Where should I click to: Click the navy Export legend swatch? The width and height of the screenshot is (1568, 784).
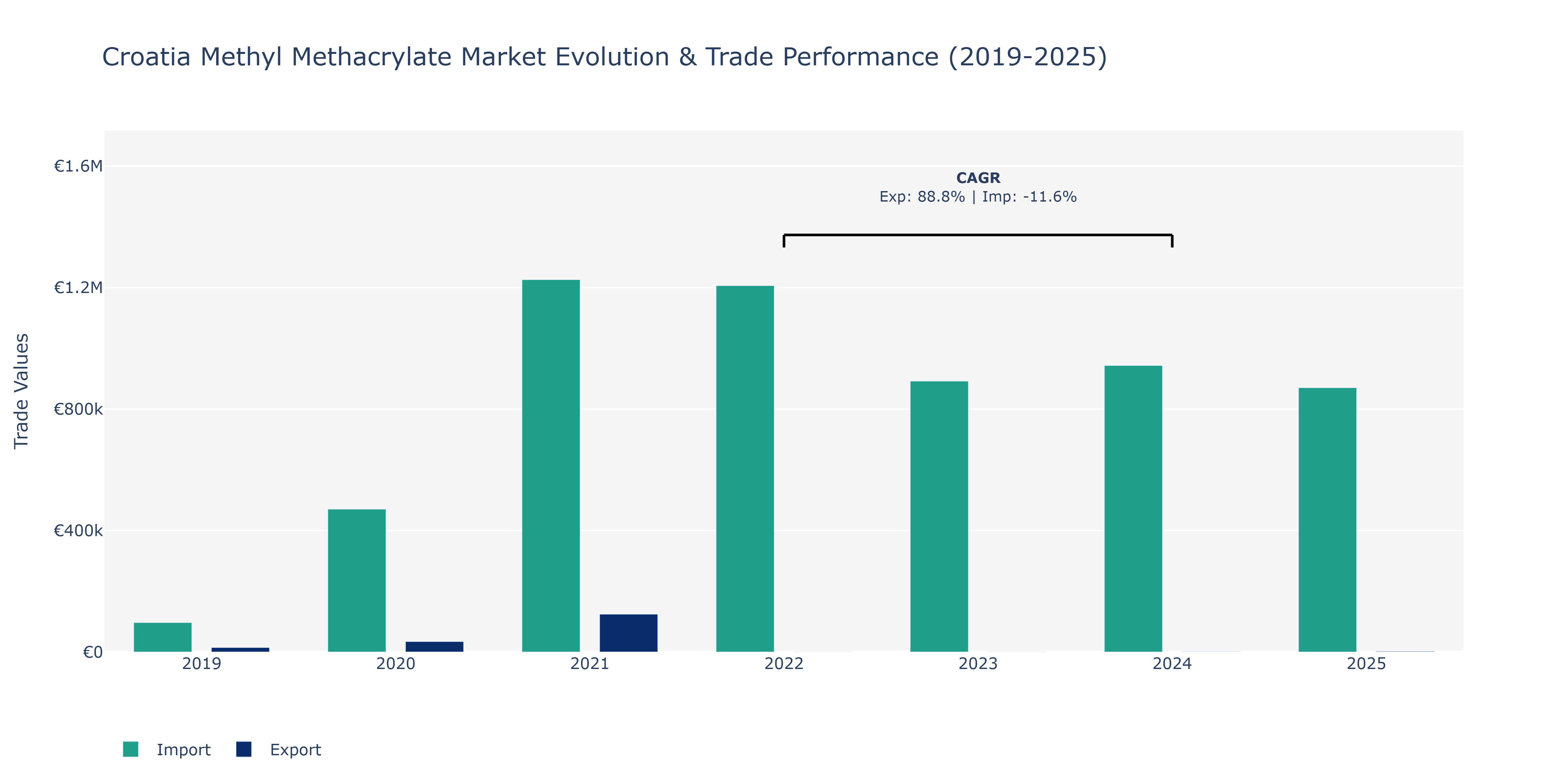[x=243, y=749]
